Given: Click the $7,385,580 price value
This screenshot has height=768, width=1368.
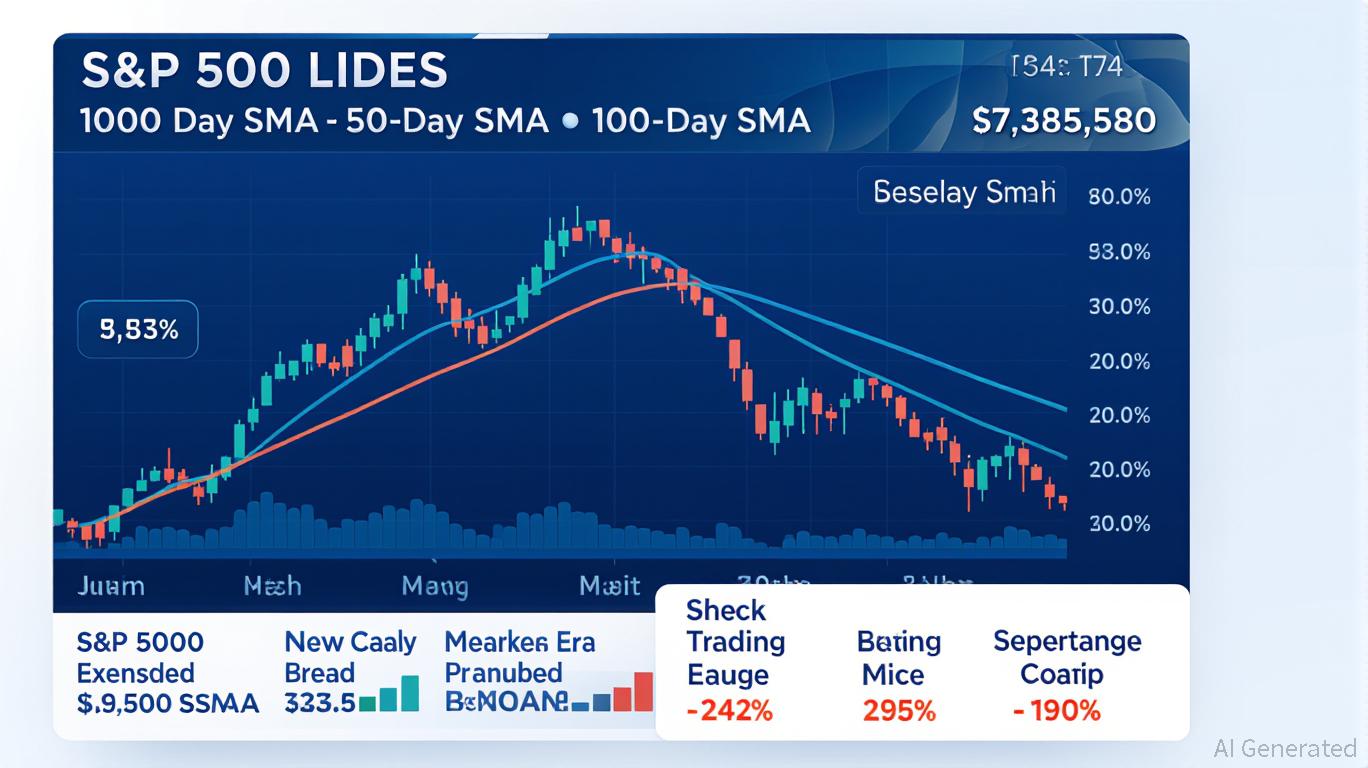Looking at the screenshot, I should [1063, 122].
